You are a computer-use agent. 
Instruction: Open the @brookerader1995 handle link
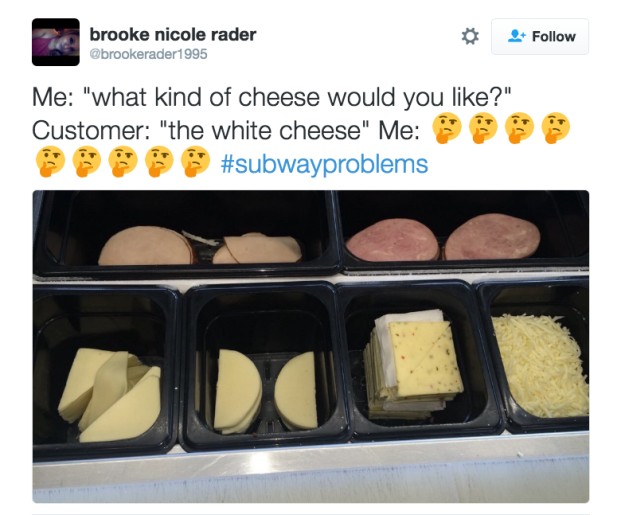pos(148,54)
